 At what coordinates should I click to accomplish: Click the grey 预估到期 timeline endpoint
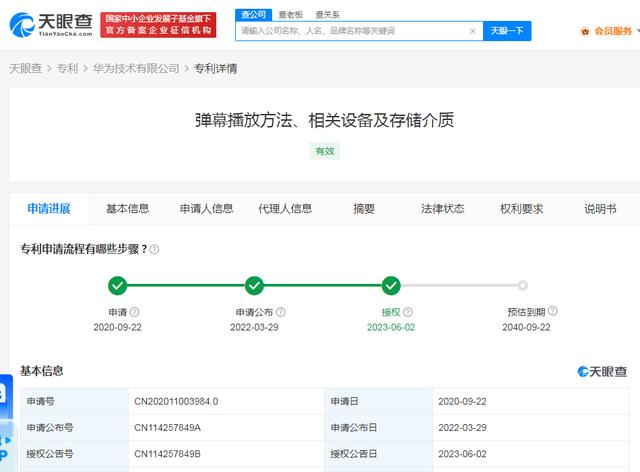pos(522,285)
